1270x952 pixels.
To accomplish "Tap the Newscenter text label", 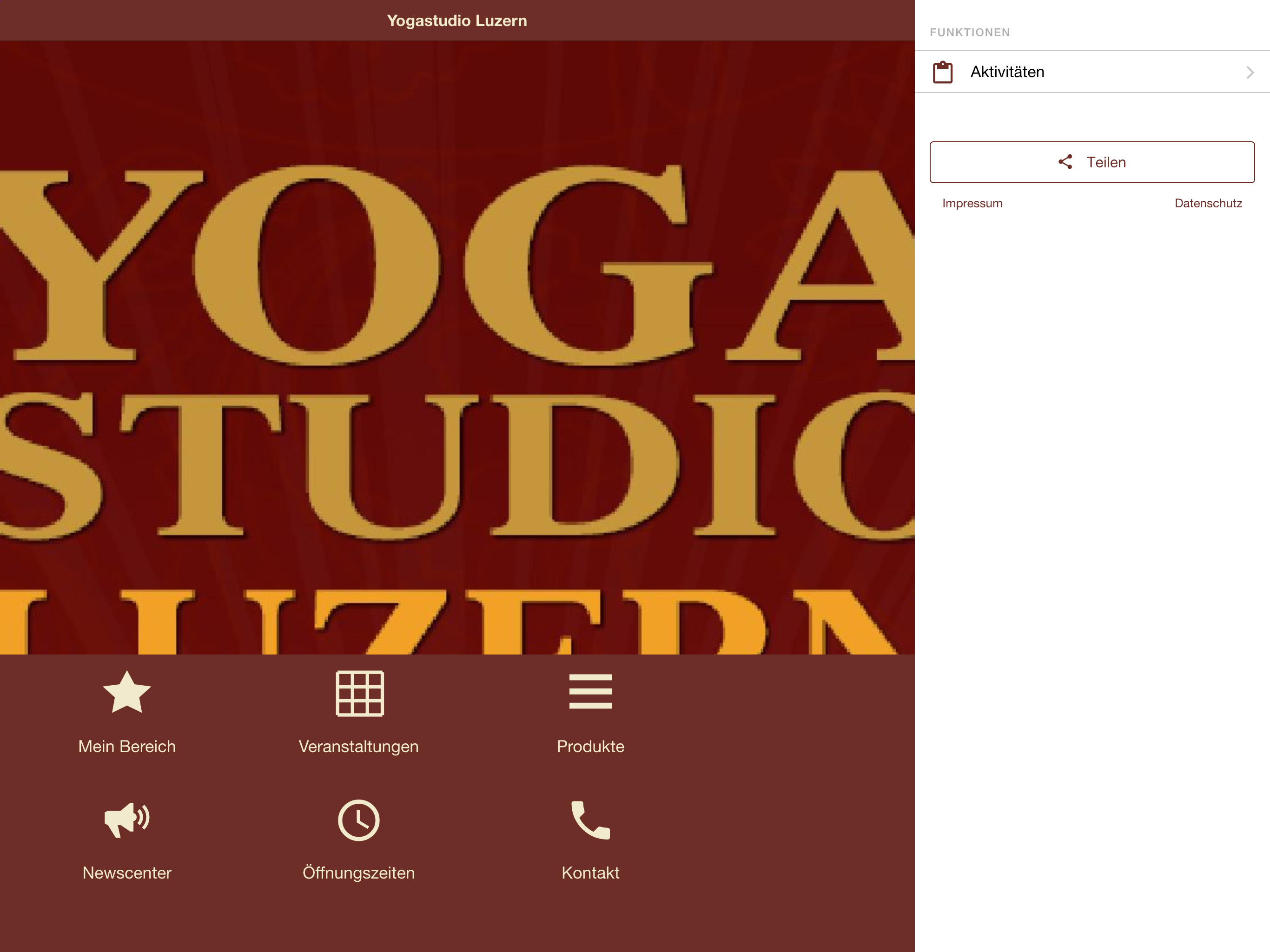I will (127, 872).
